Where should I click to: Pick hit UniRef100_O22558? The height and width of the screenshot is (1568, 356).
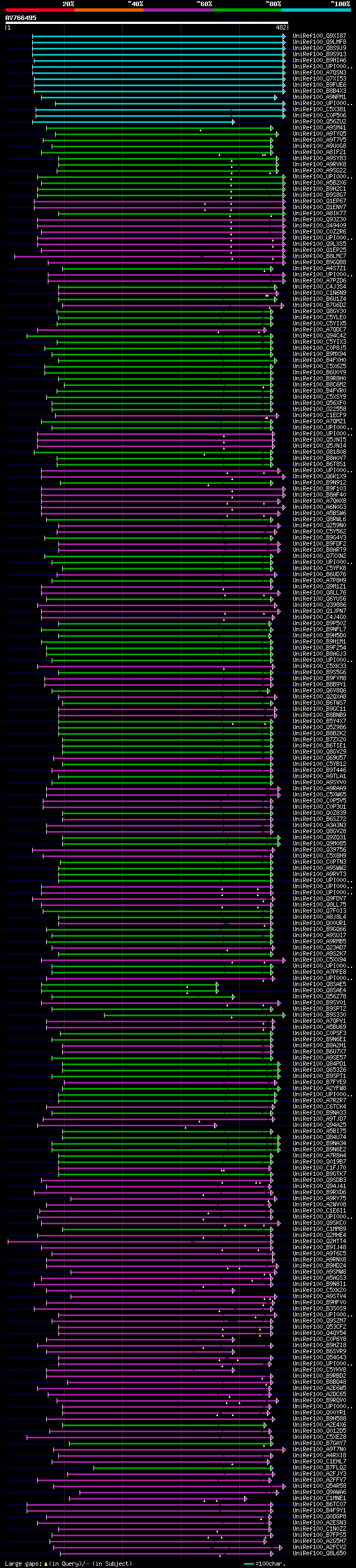pos(319,409)
